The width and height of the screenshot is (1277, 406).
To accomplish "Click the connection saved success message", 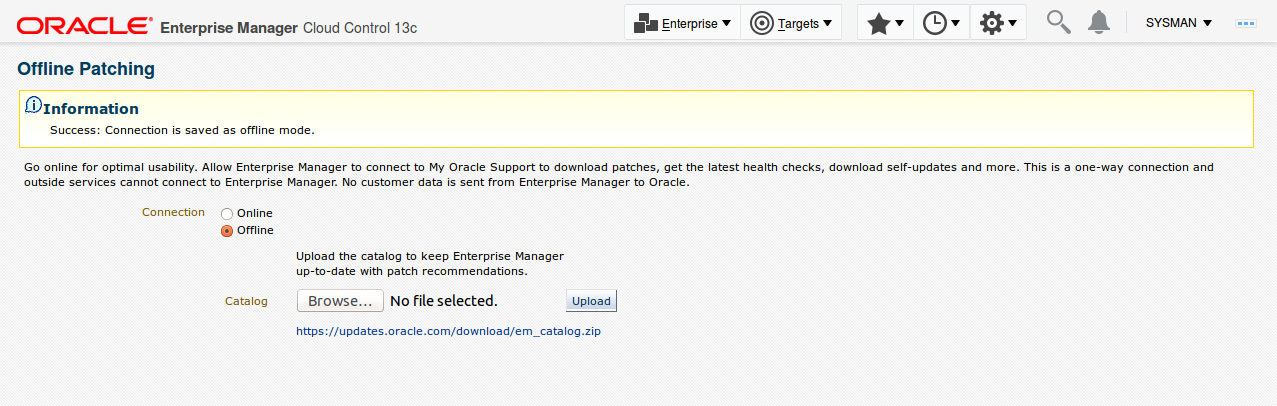I will click(x=182, y=130).
